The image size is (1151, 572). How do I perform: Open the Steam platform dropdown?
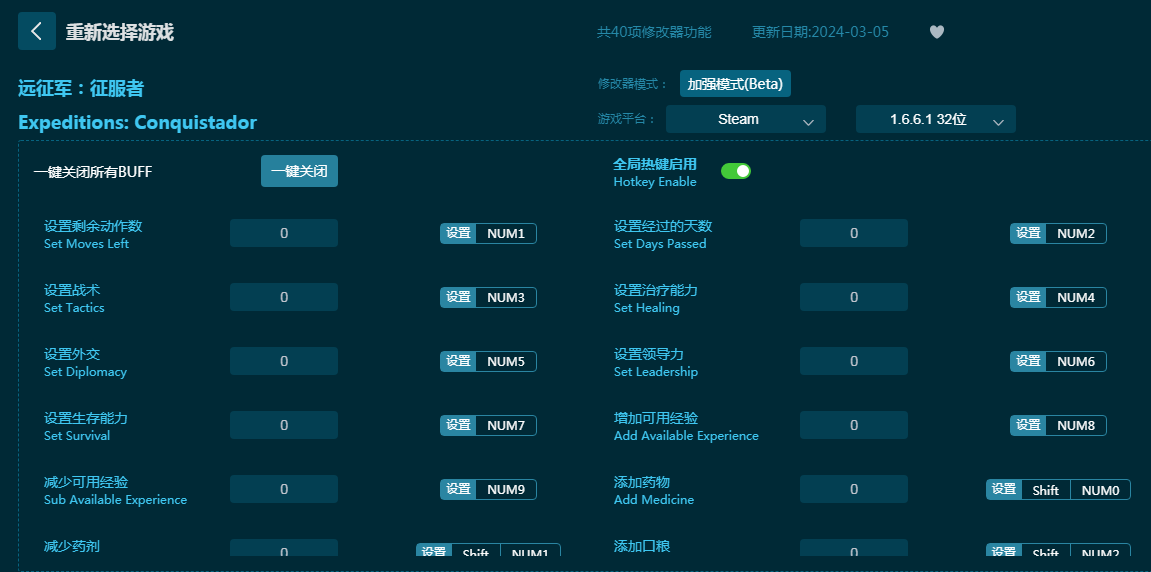tap(745, 119)
